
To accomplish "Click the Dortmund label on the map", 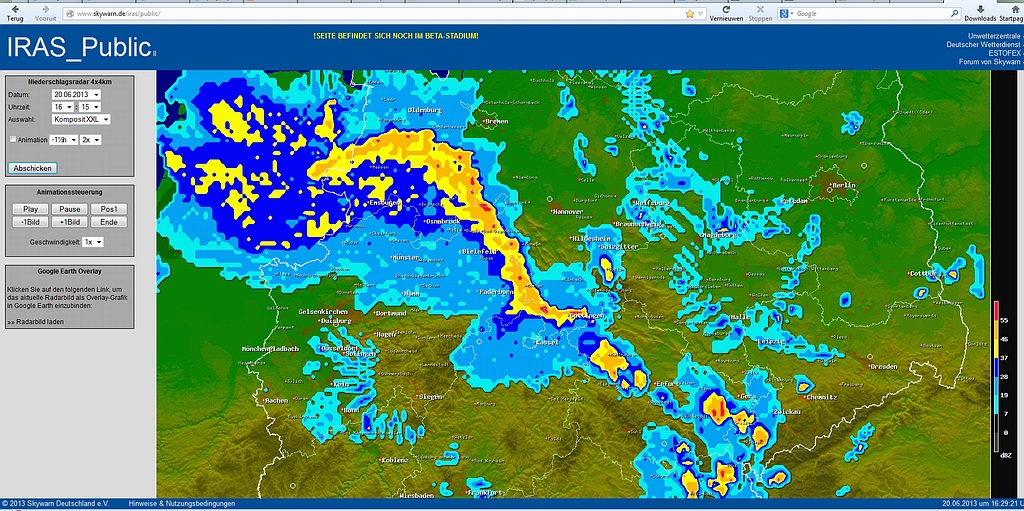I will (x=391, y=314).
